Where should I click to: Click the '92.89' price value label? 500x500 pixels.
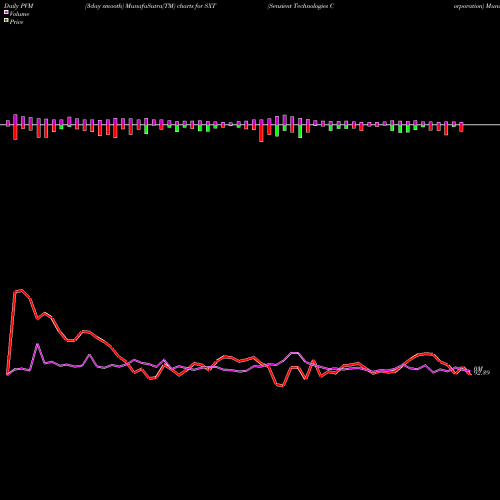point(482,373)
